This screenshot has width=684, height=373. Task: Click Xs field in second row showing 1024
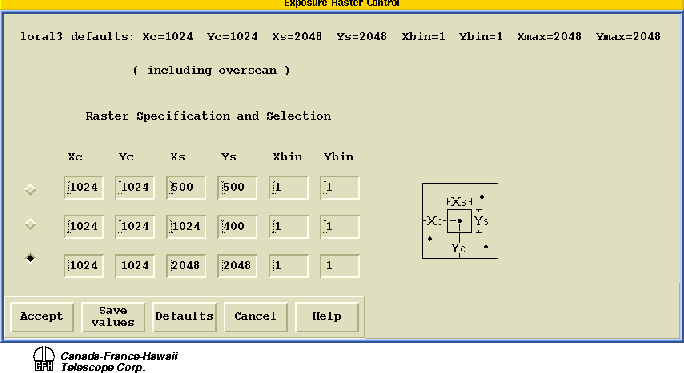click(x=186, y=226)
